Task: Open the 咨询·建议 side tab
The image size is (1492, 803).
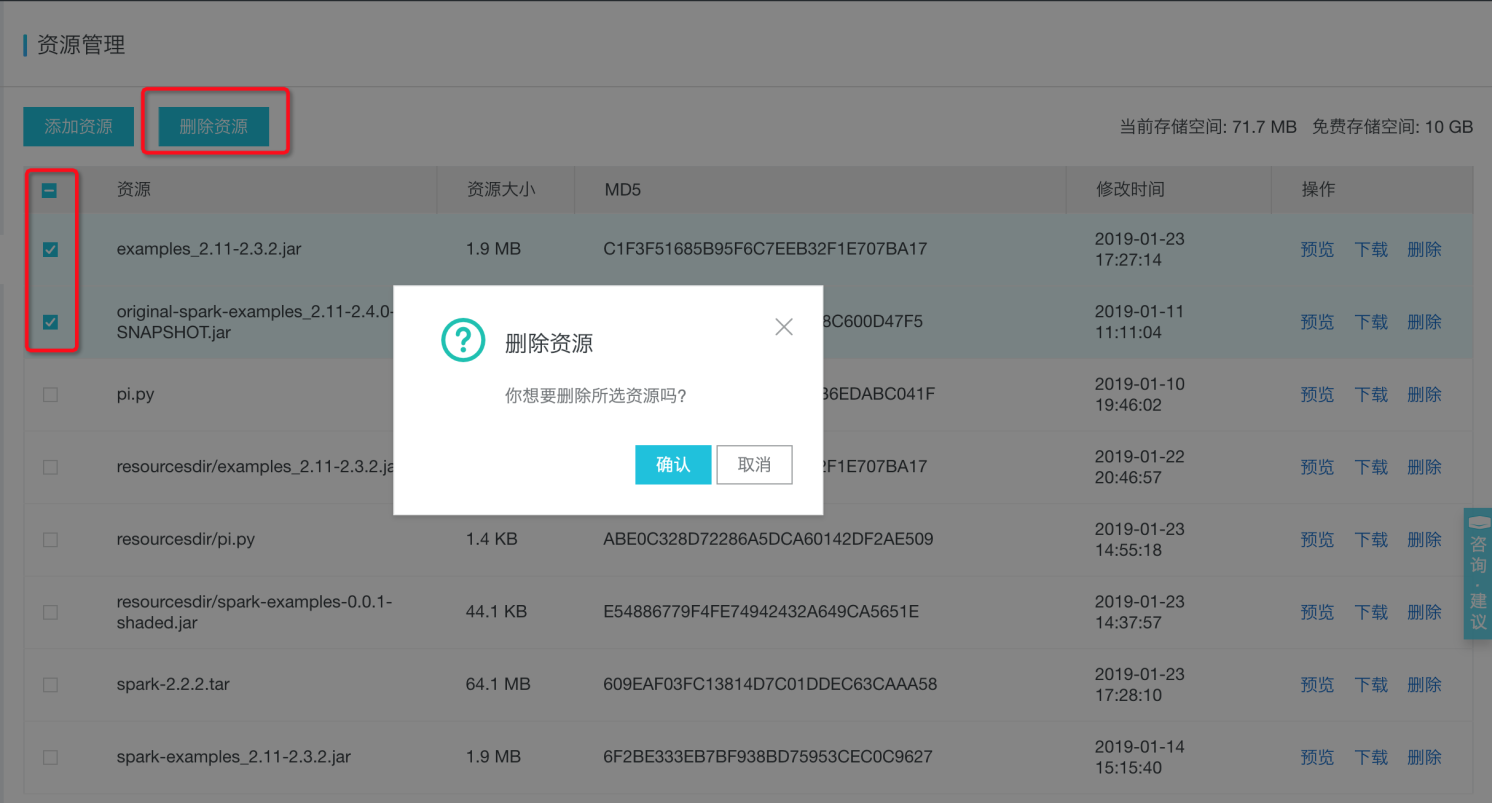Action: pos(1478,574)
